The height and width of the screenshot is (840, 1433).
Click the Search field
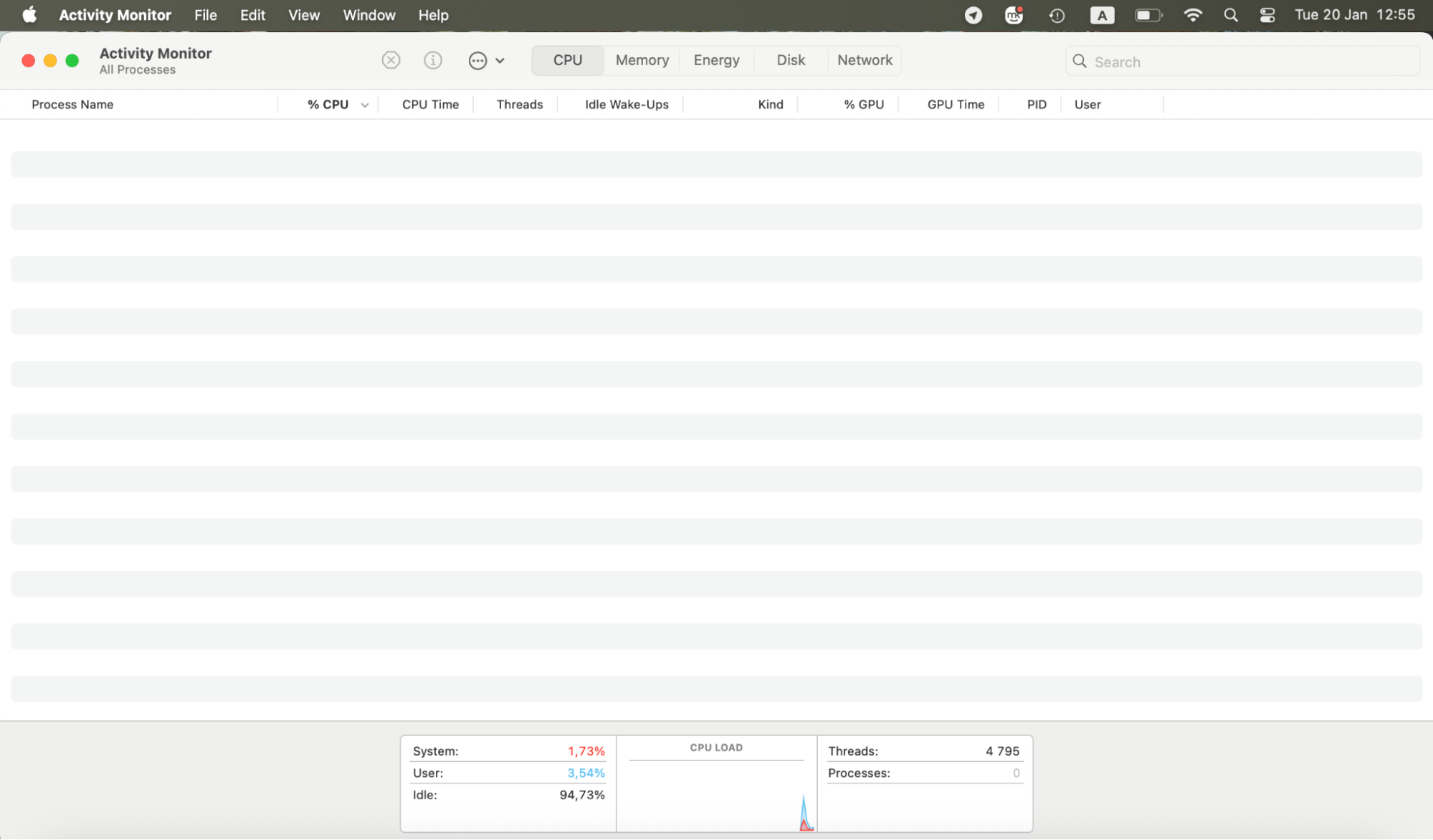pos(1241,61)
